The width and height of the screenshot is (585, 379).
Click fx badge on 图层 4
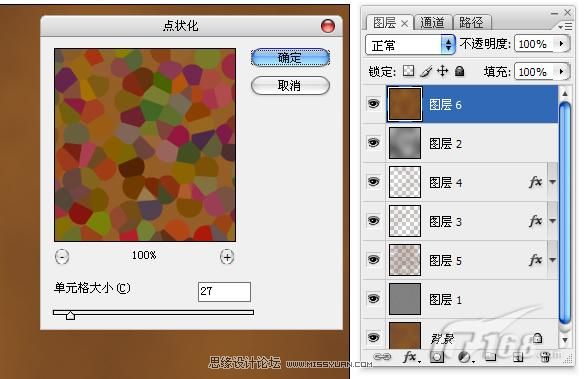tap(536, 182)
